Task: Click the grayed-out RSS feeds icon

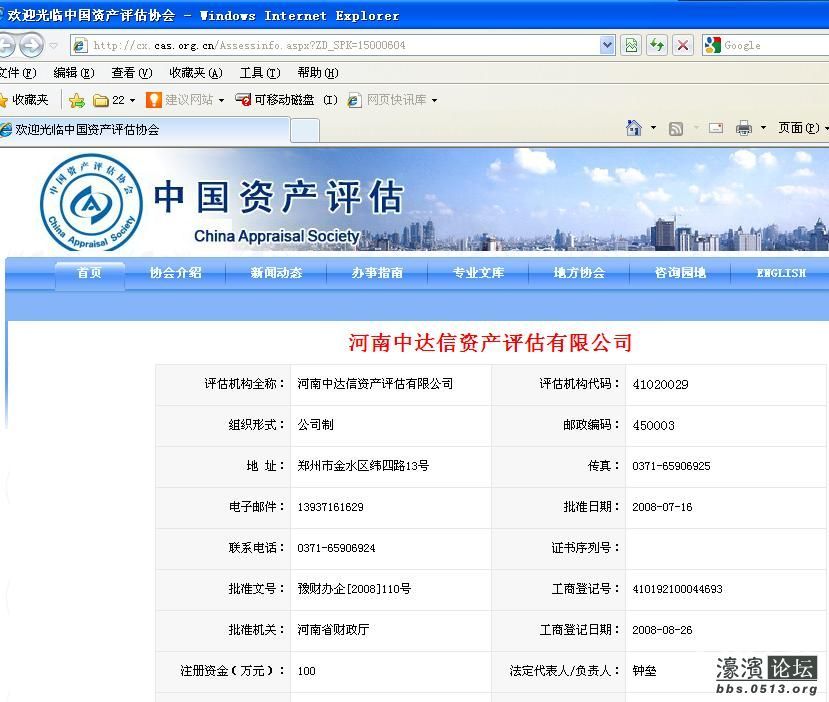Action: pyautogui.click(x=675, y=128)
